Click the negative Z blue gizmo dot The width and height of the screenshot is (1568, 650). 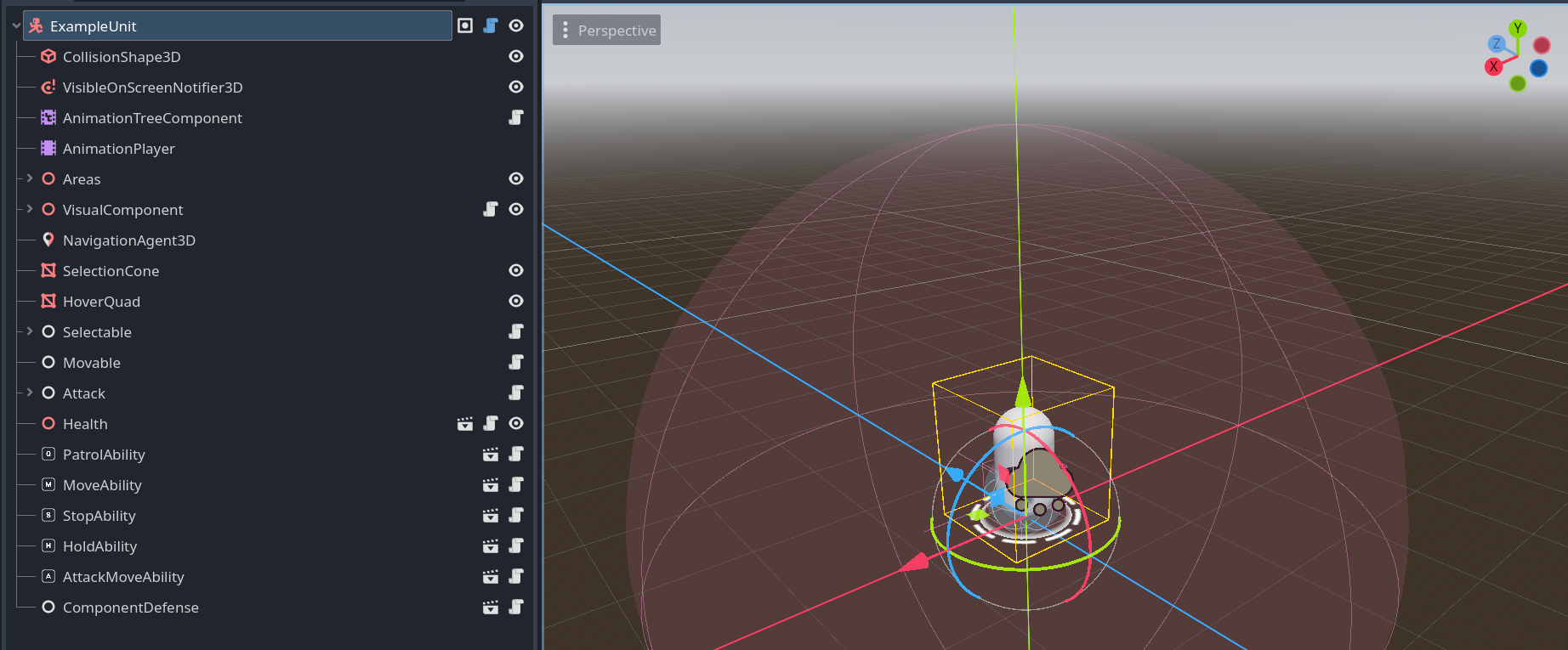click(x=1539, y=68)
